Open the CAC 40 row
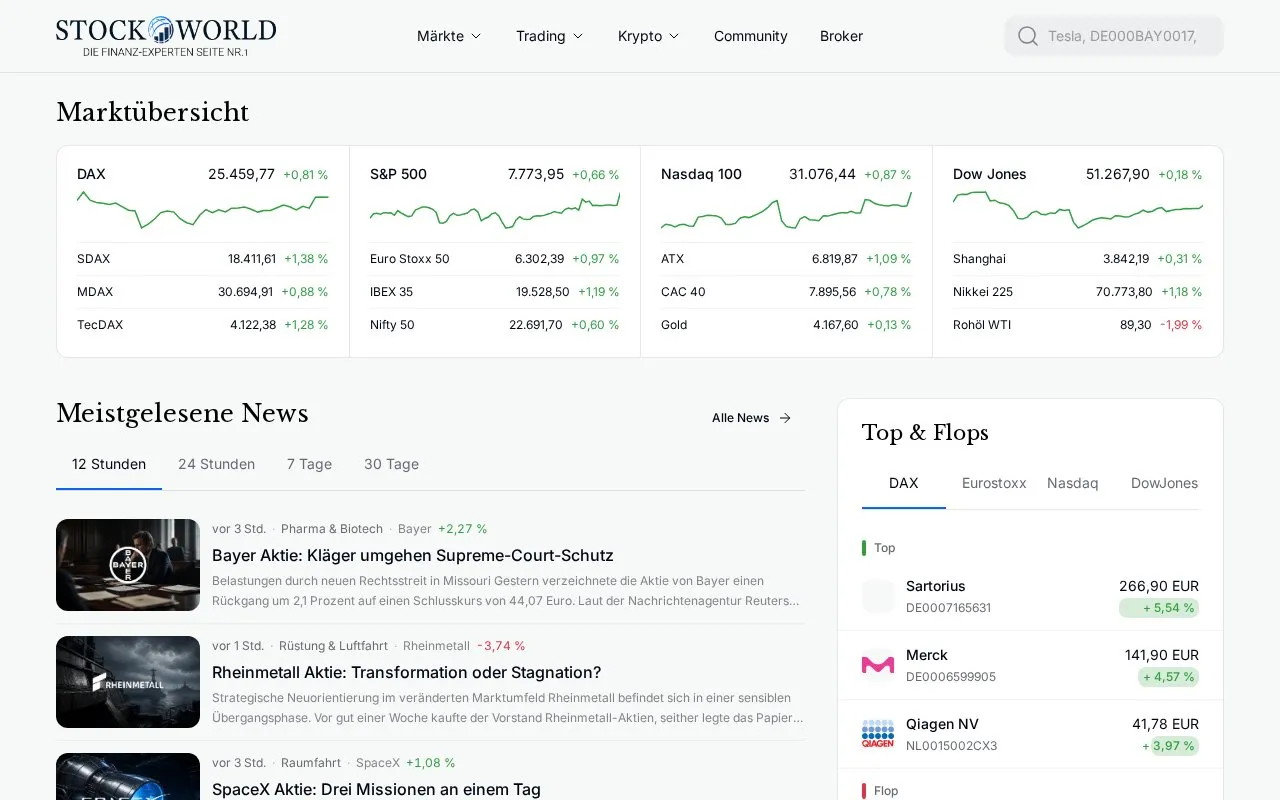This screenshot has height=800, width=1280. (786, 292)
